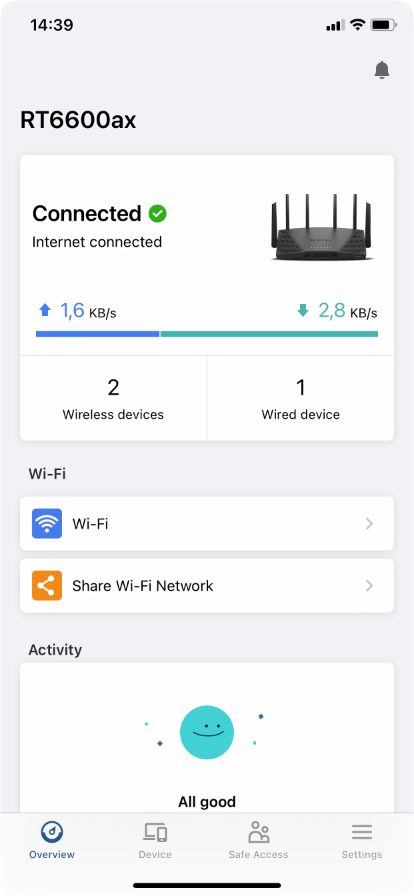
Task: Tap the blue Wi-Fi signal icon
Action: click(x=47, y=523)
